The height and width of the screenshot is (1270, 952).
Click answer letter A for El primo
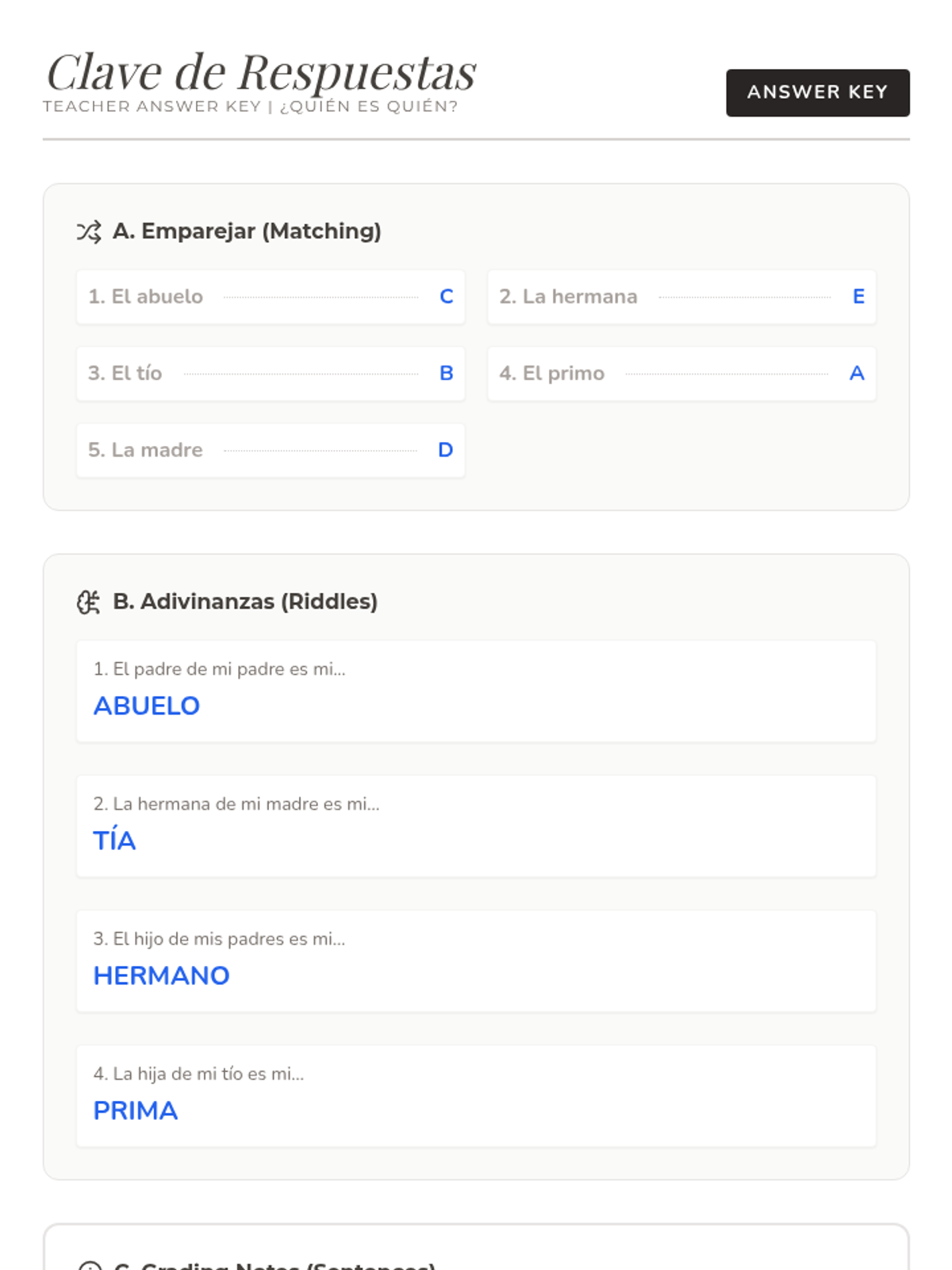857,373
